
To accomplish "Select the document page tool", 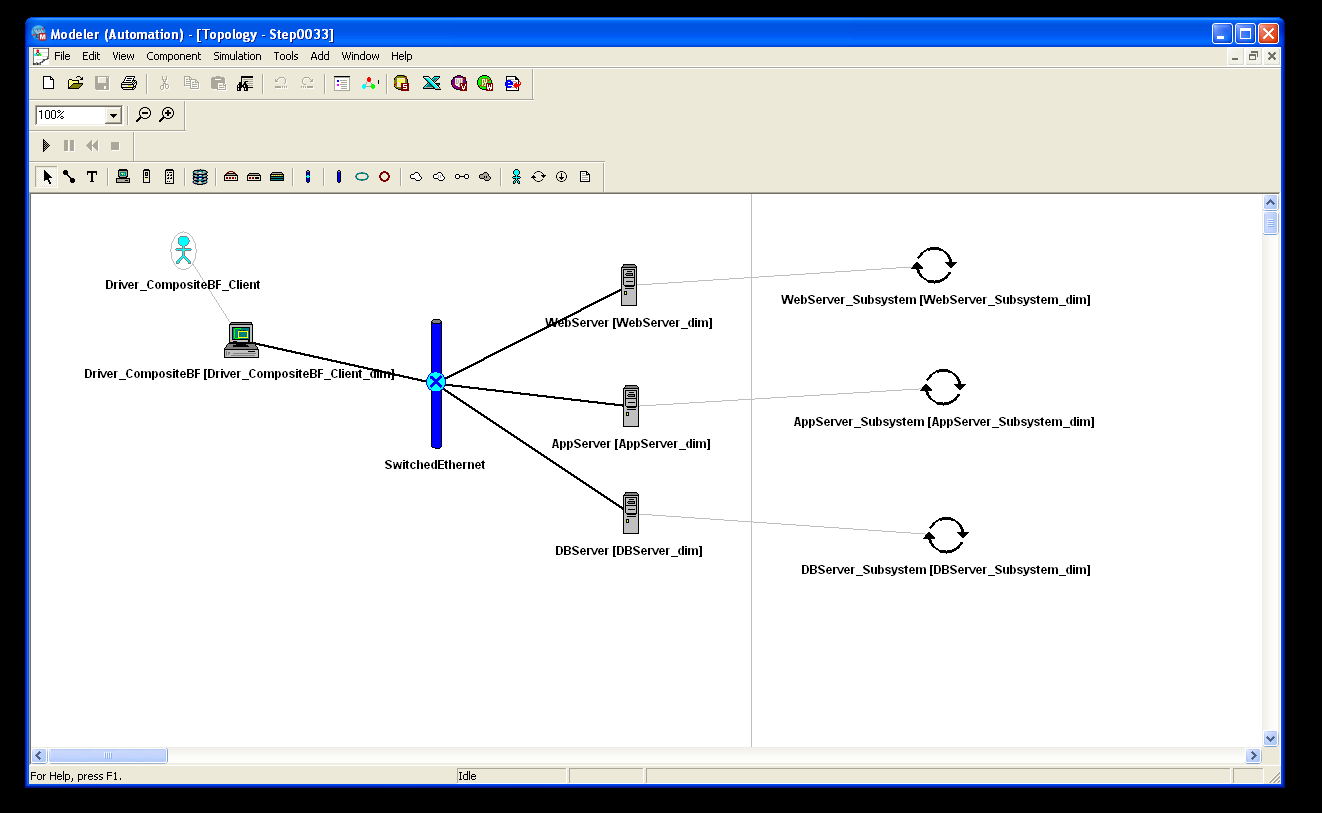I will (x=585, y=177).
